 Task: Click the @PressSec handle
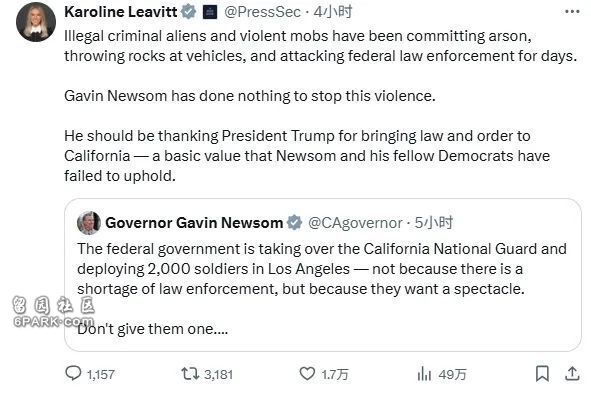tap(262, 12)
